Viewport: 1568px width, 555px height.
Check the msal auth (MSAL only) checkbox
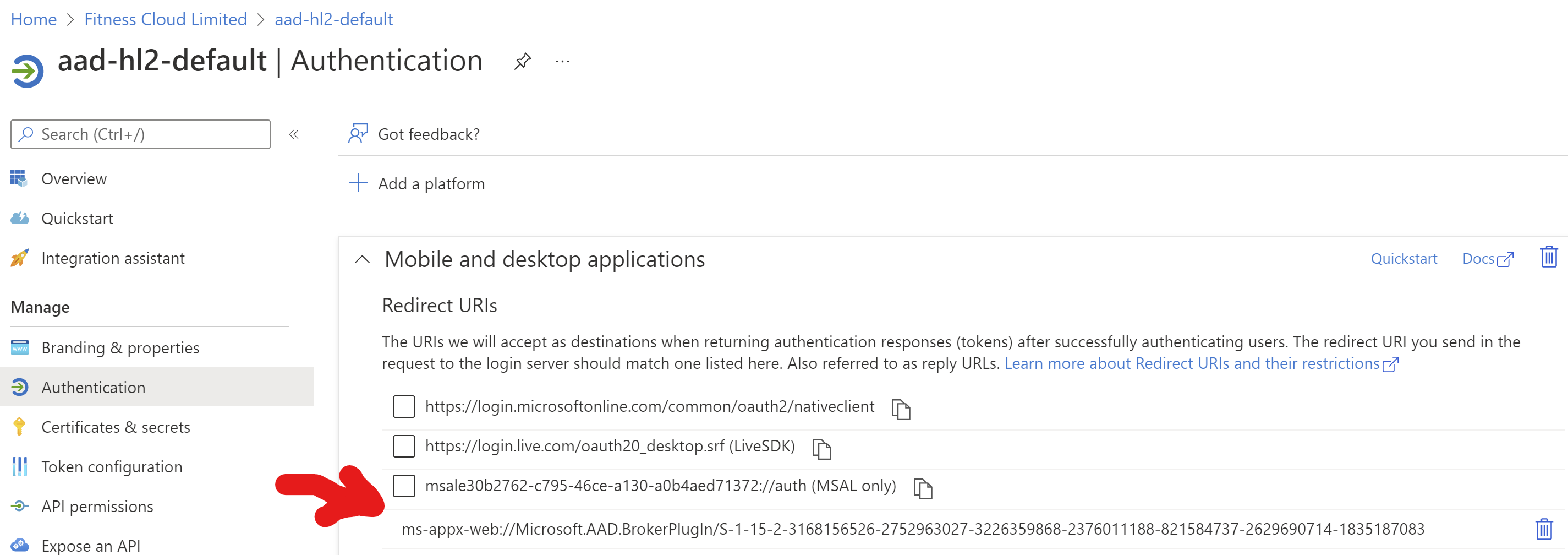[404, 486]
